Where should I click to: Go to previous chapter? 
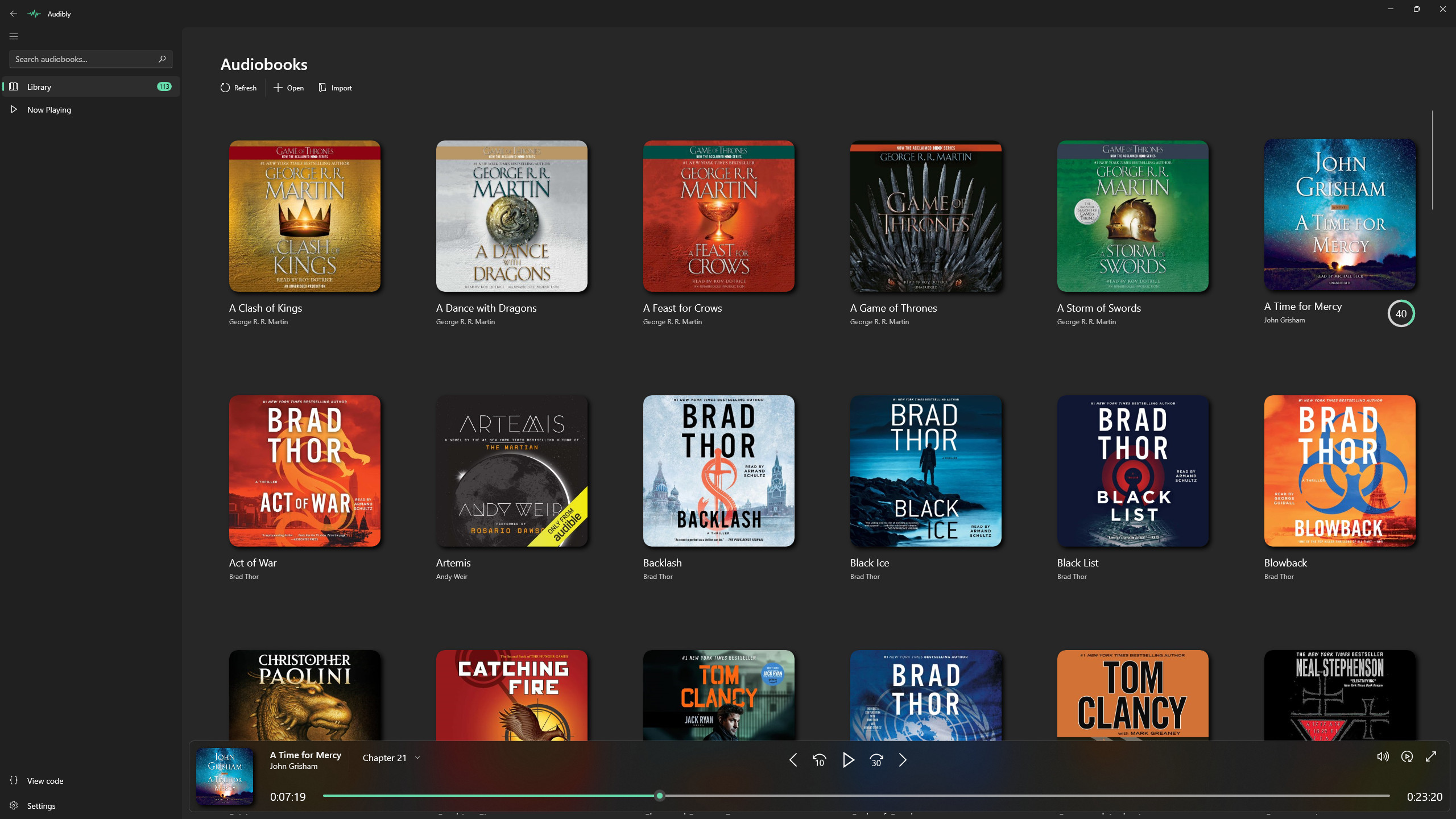pyautogui.click(x=793, y=760)
